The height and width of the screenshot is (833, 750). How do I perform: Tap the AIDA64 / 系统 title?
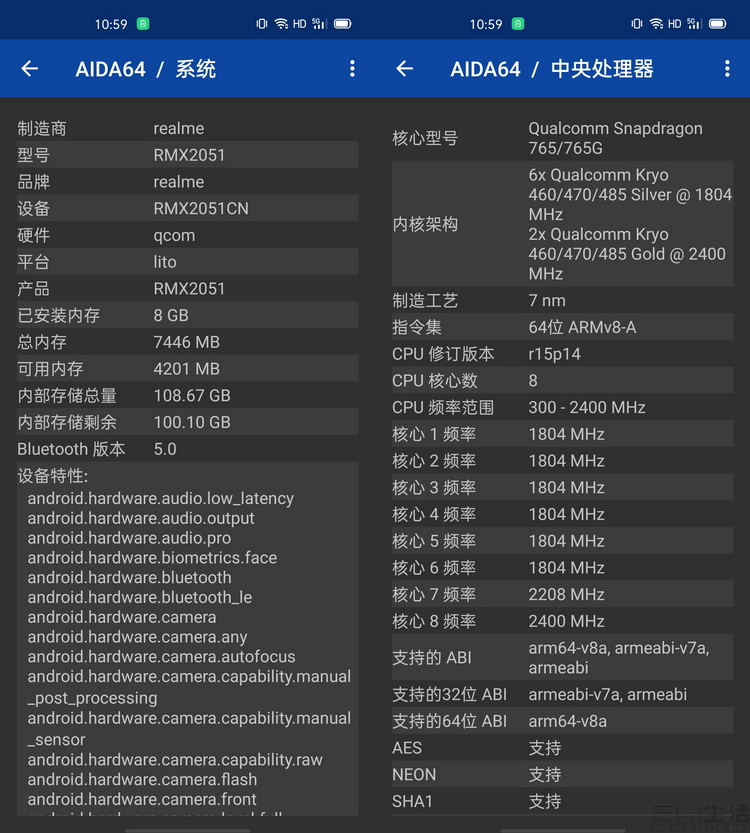coord(146,69)
